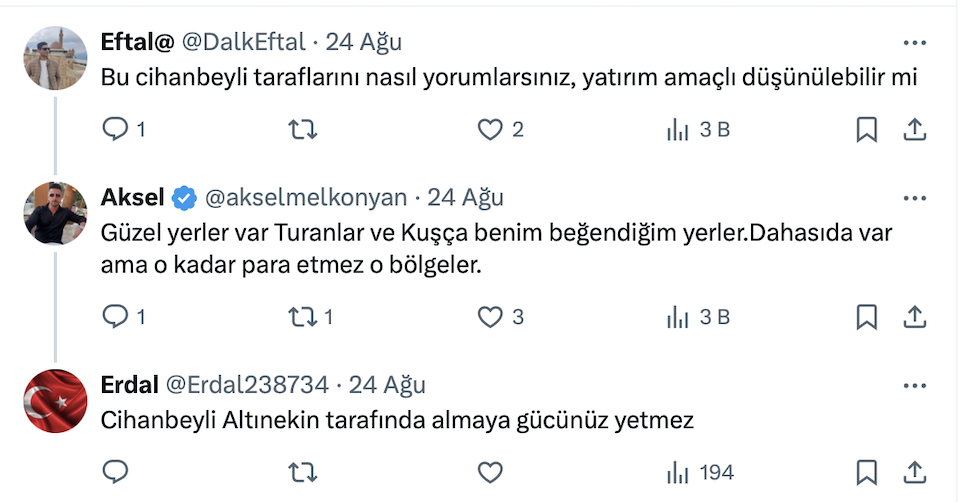970x502 pixels.
Task: Reply to Aksel's tweet
Action: [x=117, y=317]
